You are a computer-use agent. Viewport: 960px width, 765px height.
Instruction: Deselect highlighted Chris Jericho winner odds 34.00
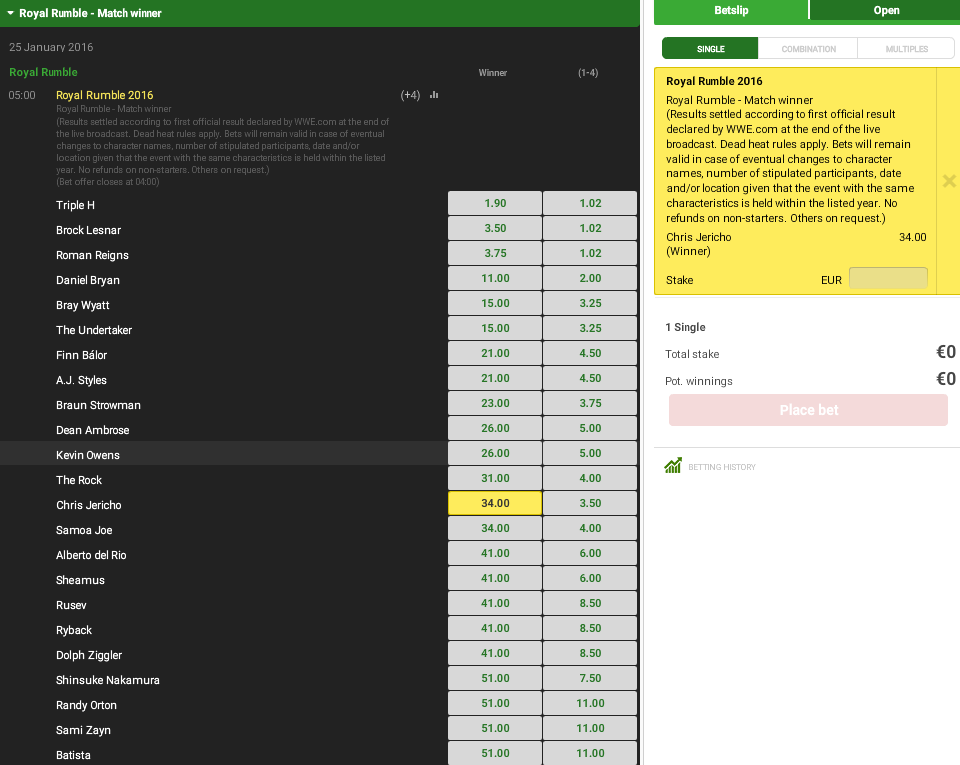click(x=495, y=504)
